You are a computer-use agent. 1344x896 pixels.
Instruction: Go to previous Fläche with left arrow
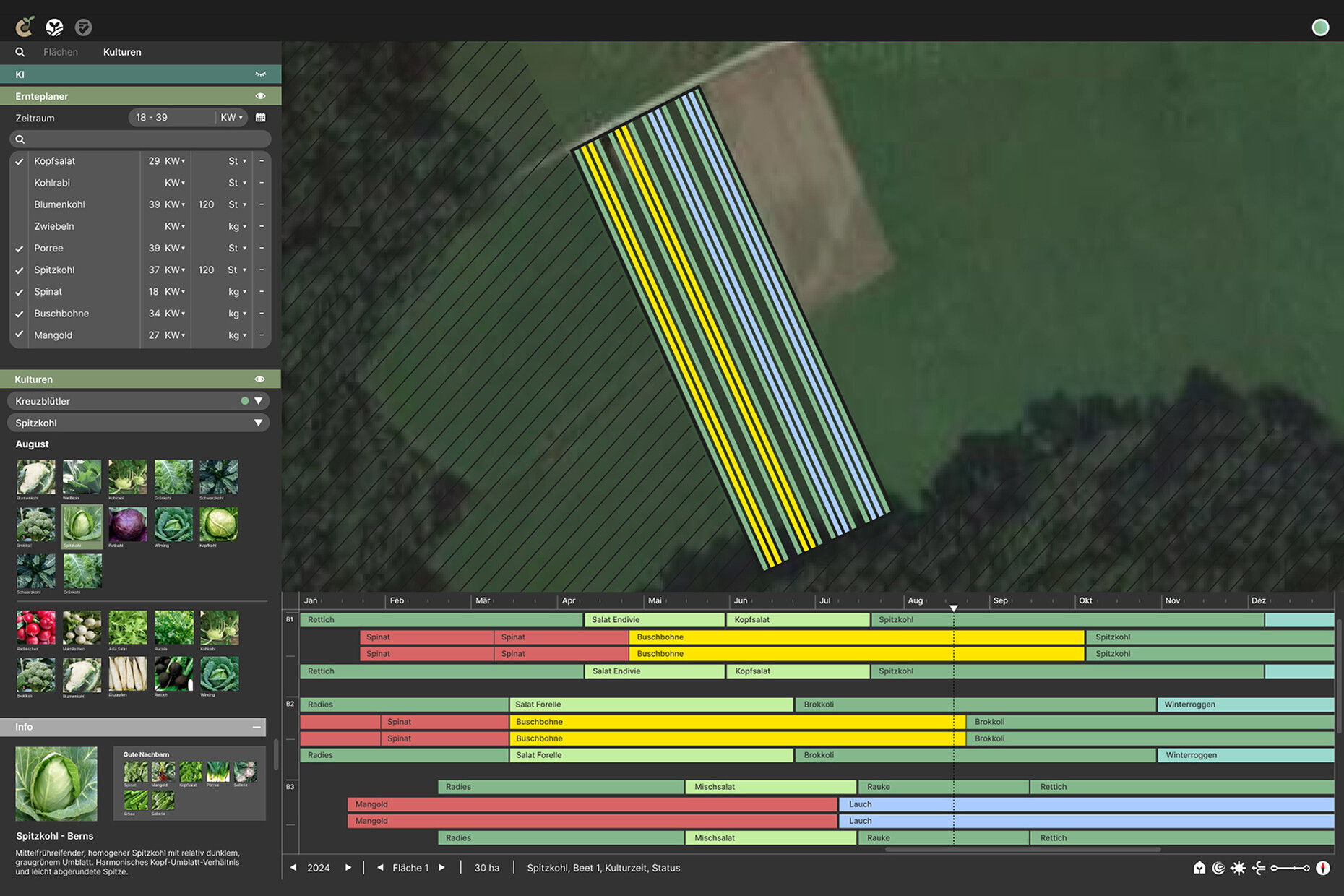380,868
